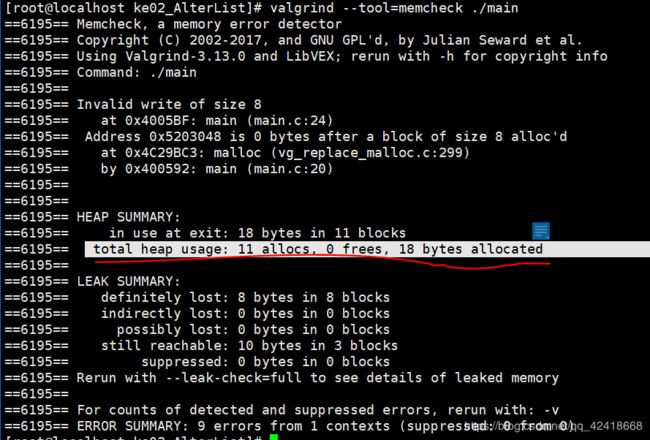Click the main.c:20 source reference

[293, 169]
